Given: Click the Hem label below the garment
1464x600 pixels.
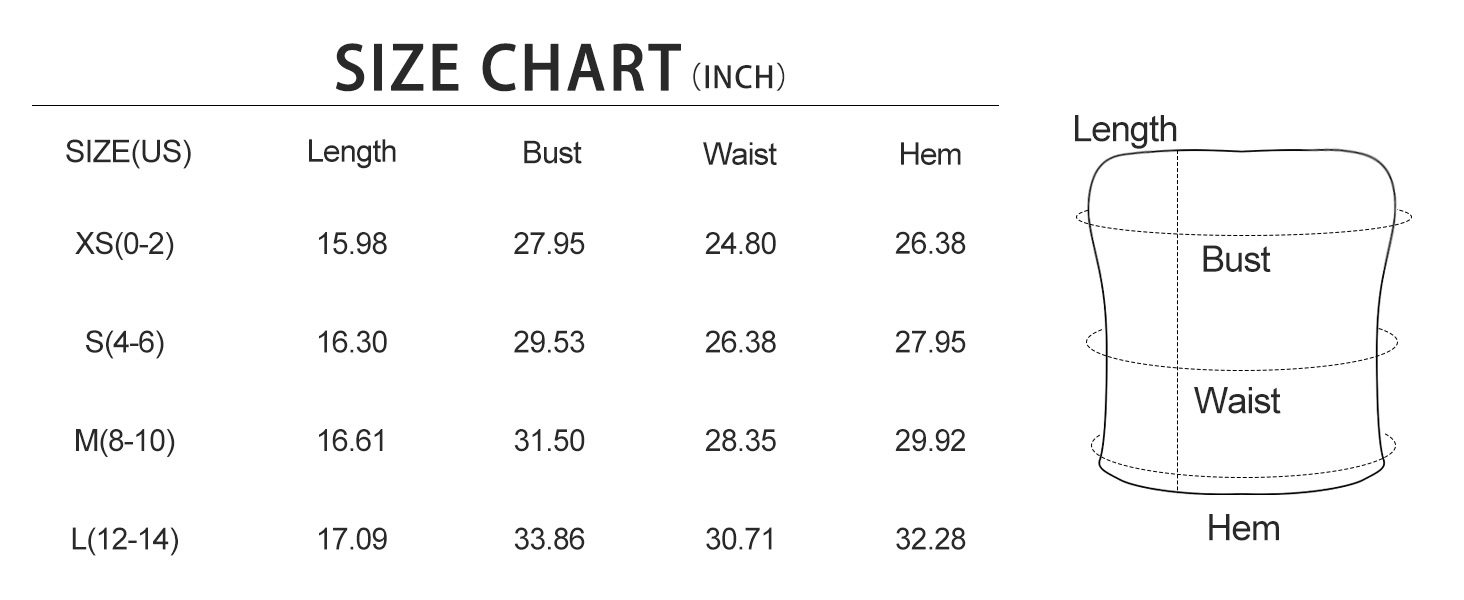Looking at the screenshot, I should [x=1243, y=528].
